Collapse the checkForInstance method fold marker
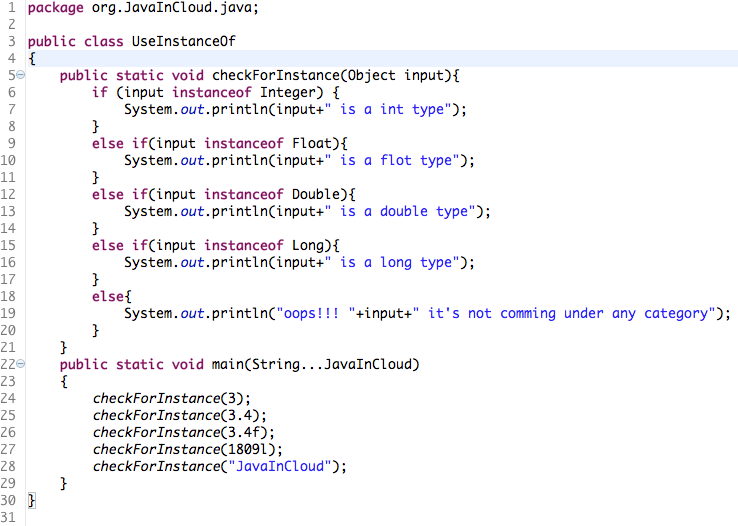Image resolution: width=738 pixels, height=526 pixels. click(21, 74)
